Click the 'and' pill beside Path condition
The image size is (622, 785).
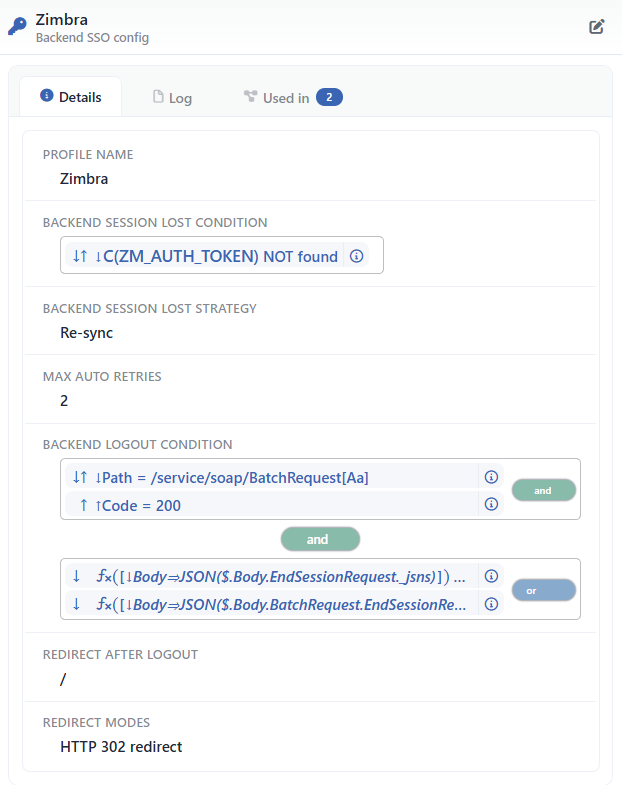543,490
